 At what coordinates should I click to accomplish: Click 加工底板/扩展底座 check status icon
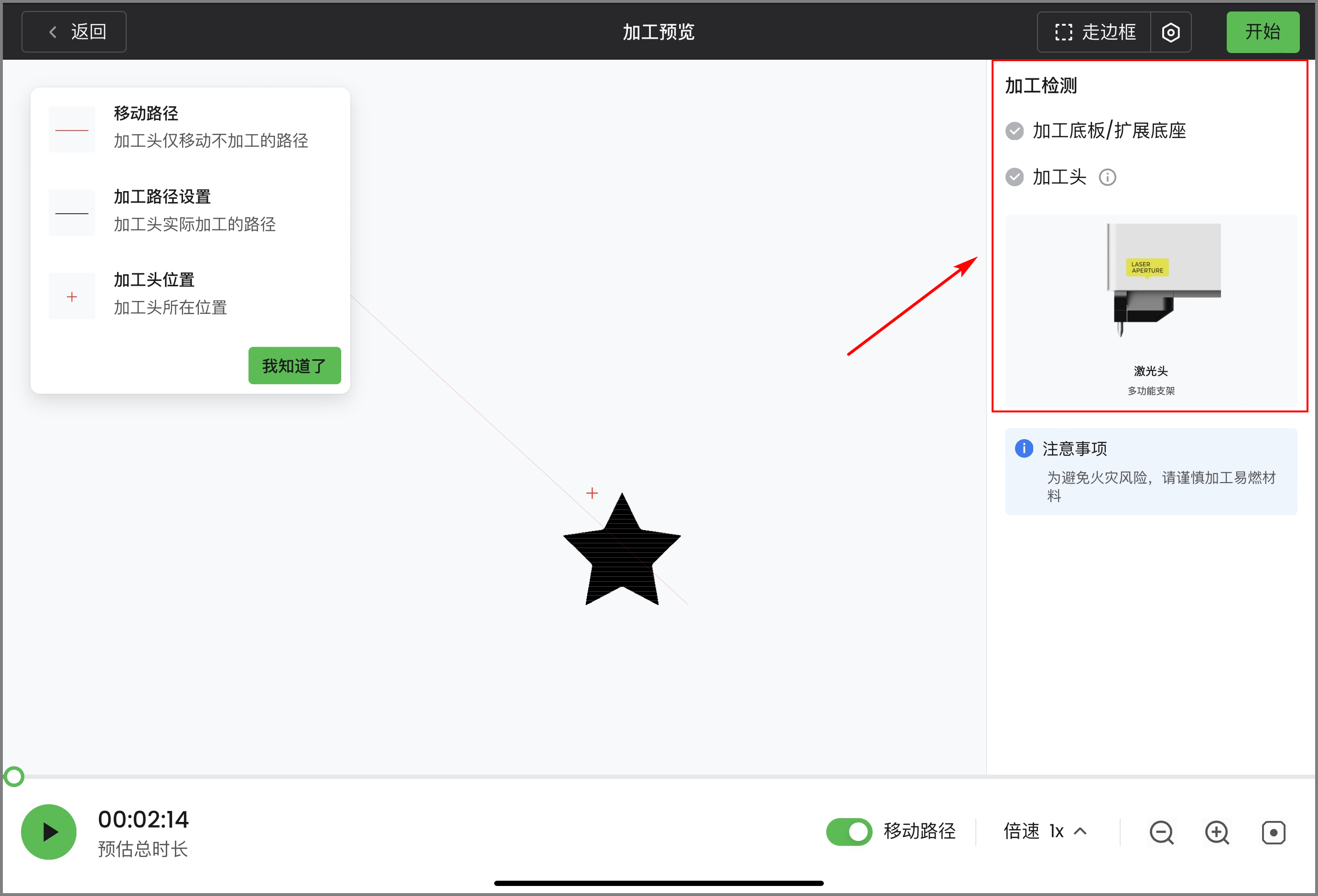pos(1015,131)
